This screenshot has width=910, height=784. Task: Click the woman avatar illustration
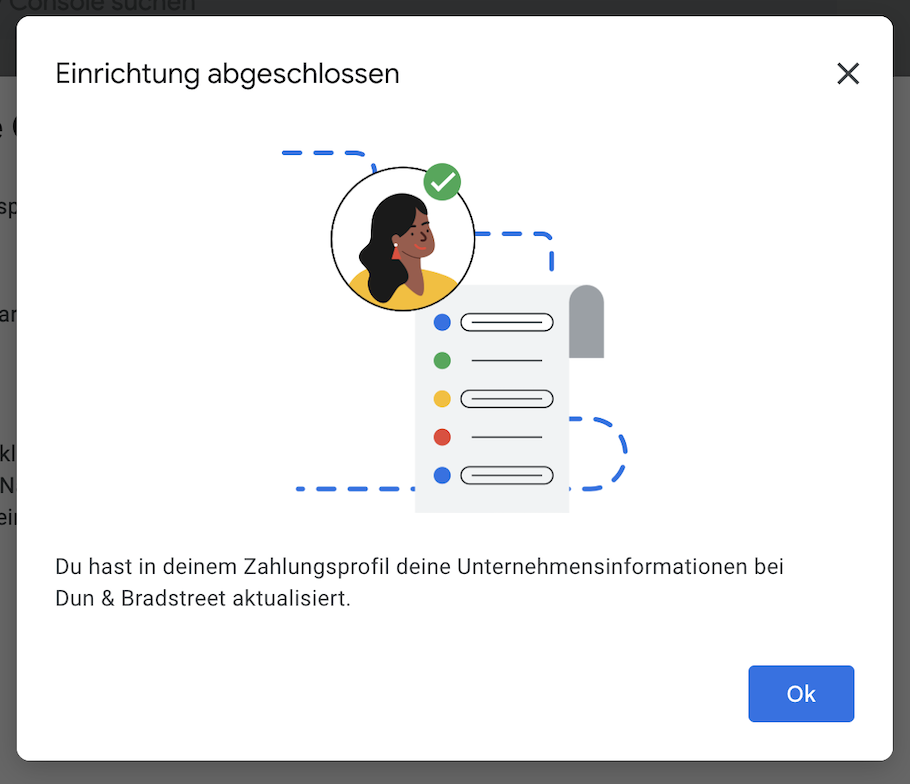pos(402,241)
